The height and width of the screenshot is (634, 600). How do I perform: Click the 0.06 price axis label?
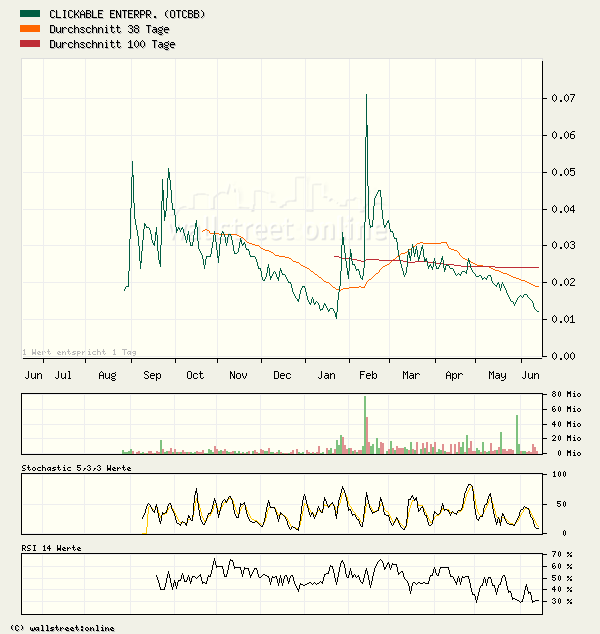point(563,135)
